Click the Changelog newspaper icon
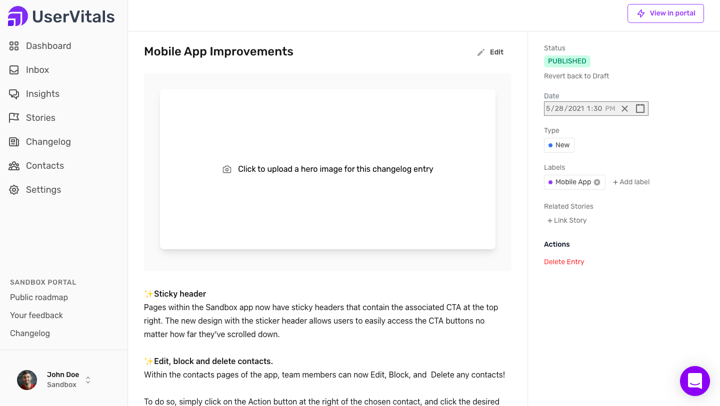Screen dimensions: 720x406 coord(14,141)
